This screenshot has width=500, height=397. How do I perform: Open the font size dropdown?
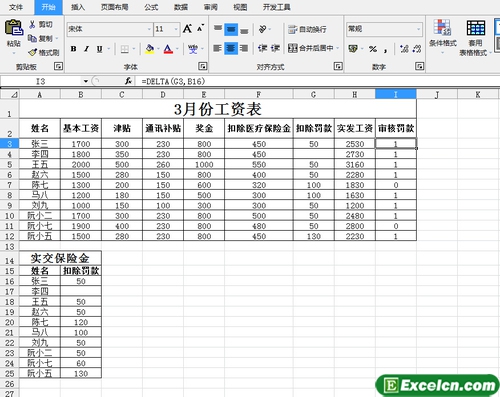click(x=176, y=29)
